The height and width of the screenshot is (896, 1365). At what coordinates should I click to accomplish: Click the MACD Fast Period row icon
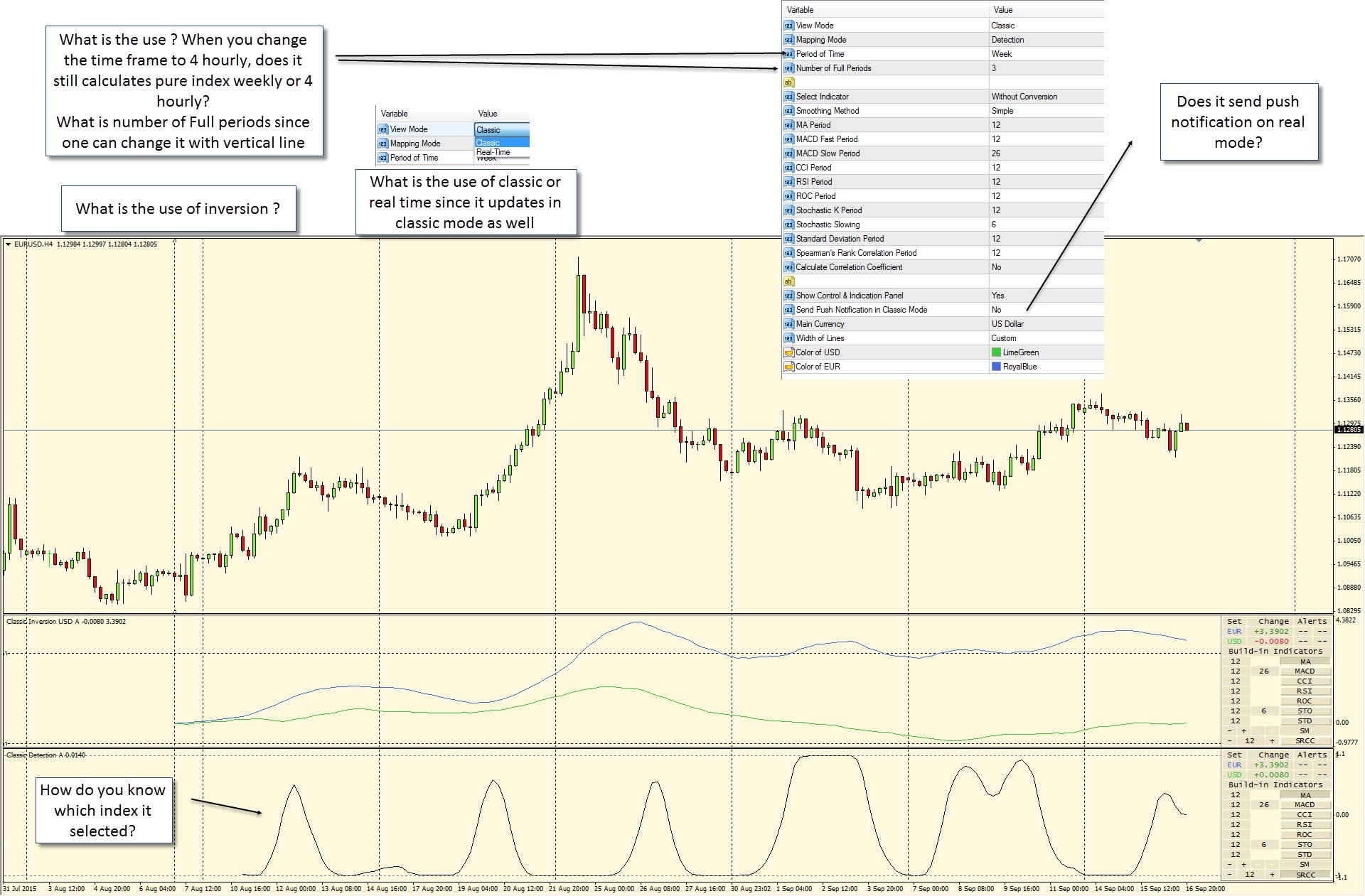pyautogui.click(x=788, y=139)
